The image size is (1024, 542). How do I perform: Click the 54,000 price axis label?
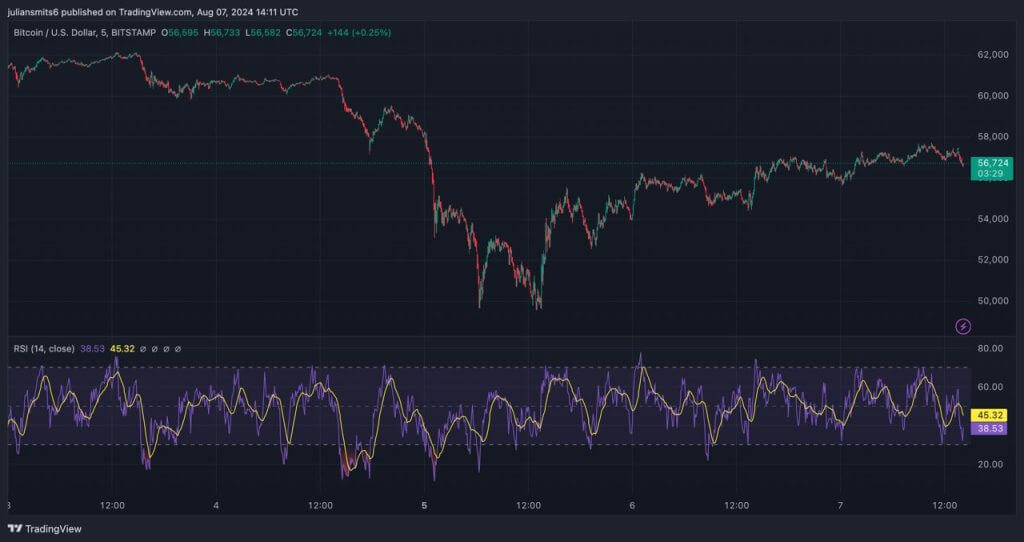(x=993, y=219)
